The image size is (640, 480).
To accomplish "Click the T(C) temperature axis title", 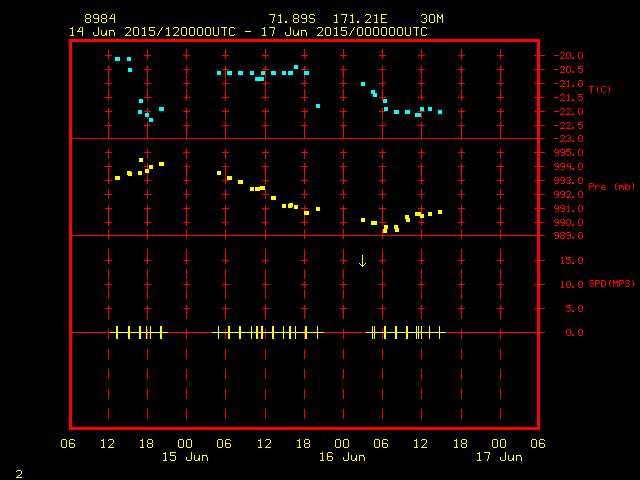I will [600, 89].
